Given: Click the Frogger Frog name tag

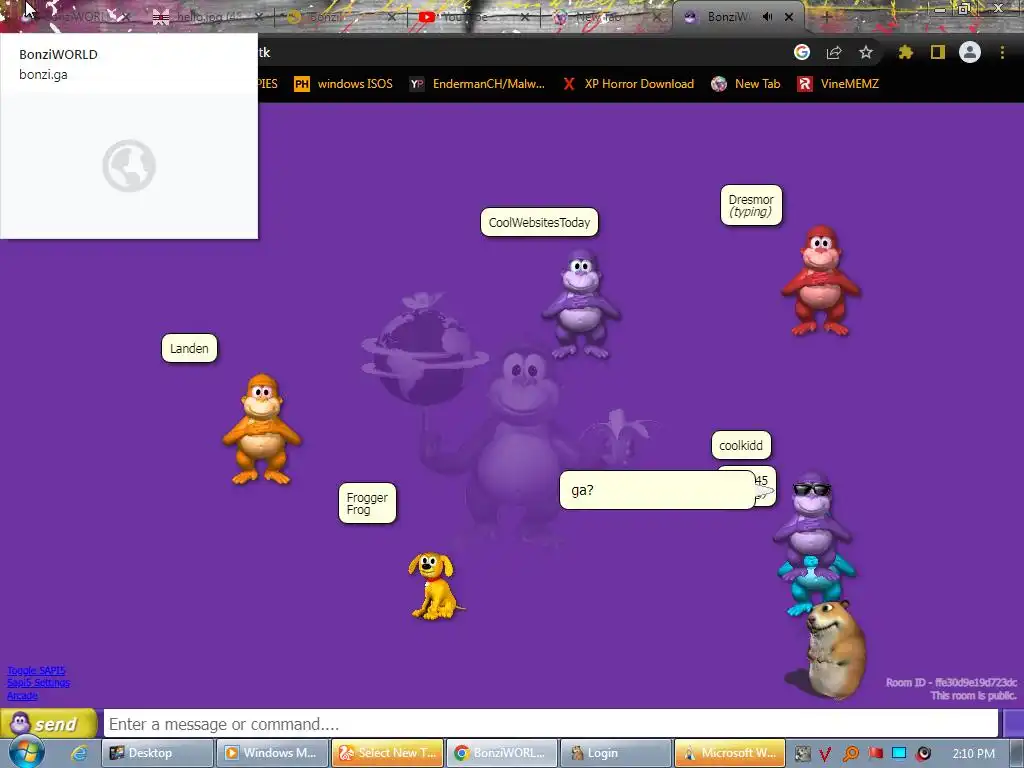Looking at the screenshot, I should pyautogui.click(x=367, y=503).
